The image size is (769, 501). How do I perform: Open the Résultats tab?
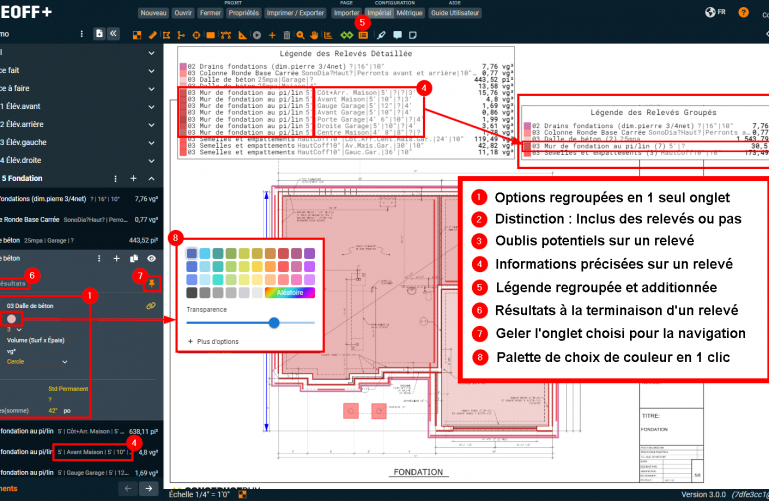(x=12, y=283)
